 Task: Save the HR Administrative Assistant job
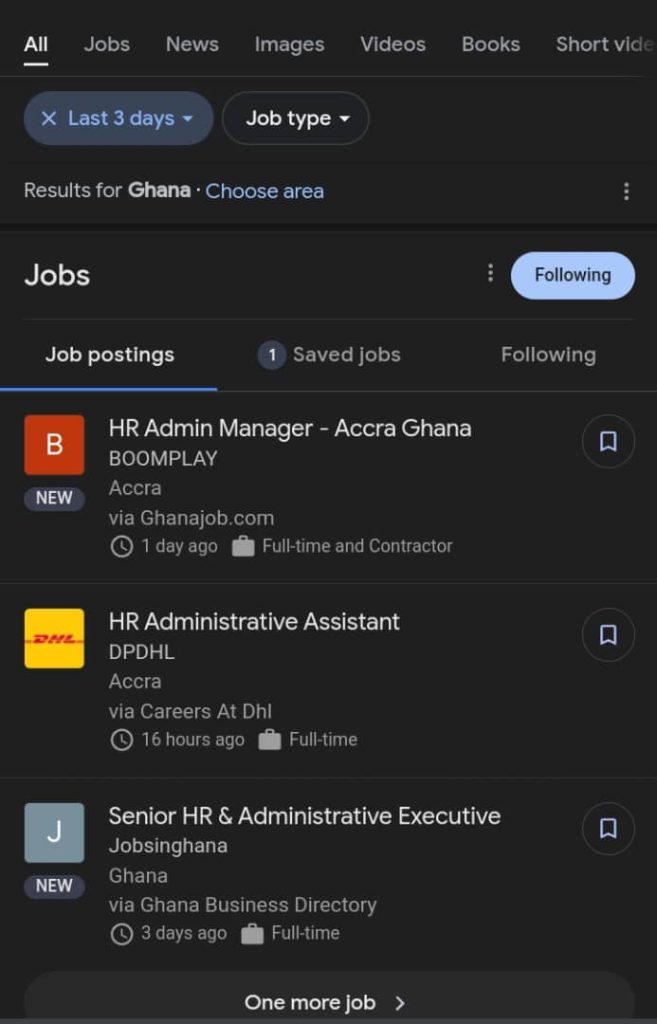(608, 635)
